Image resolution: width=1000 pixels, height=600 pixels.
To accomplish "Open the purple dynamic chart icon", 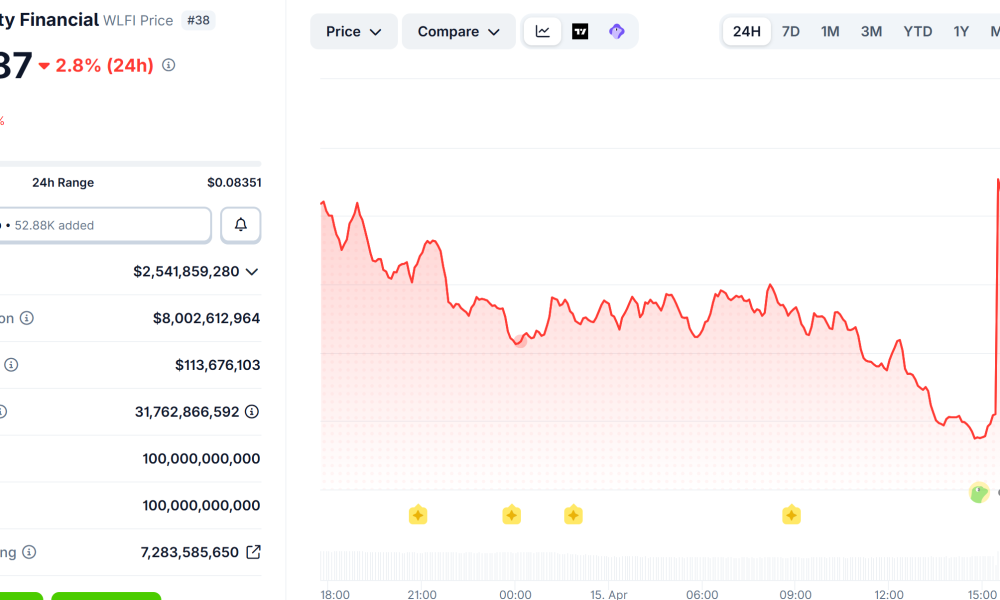I will (x=617, y=31).
